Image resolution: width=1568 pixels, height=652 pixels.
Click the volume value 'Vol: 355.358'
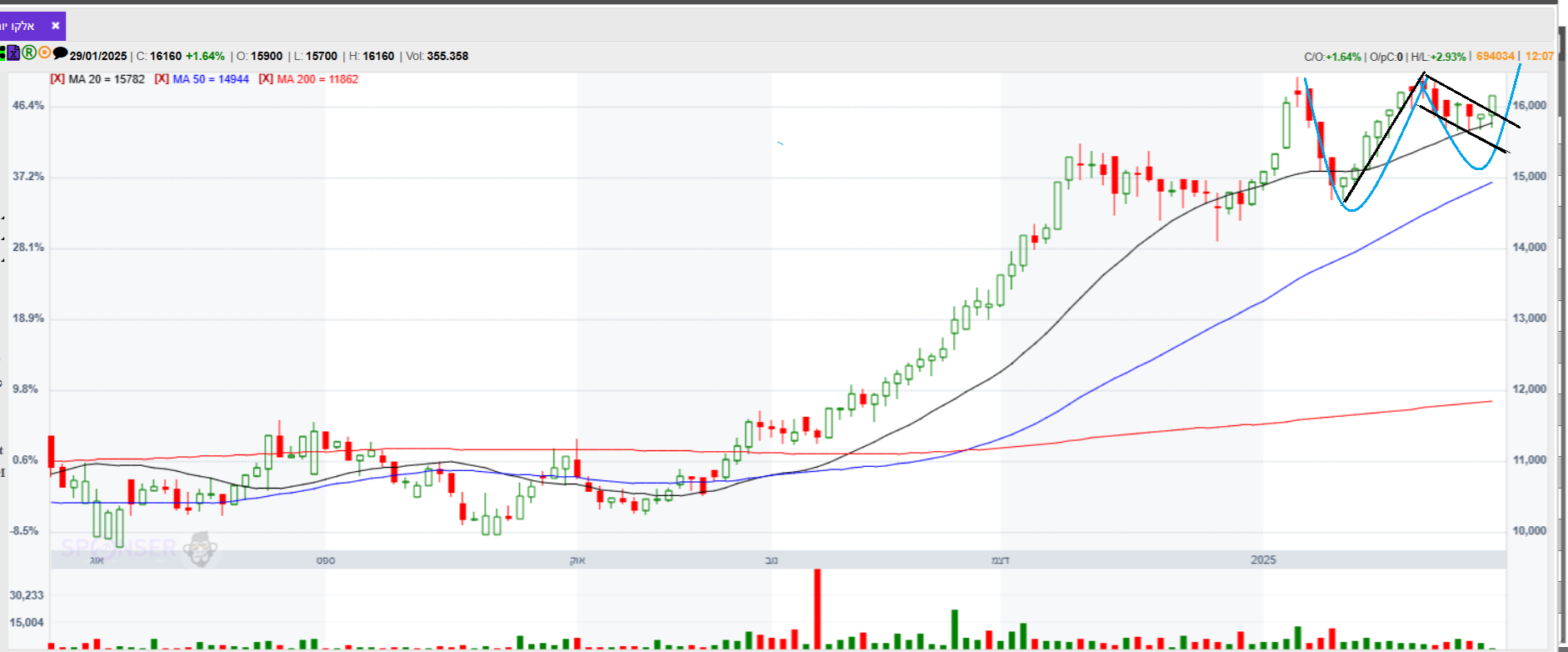pos(437,56)
